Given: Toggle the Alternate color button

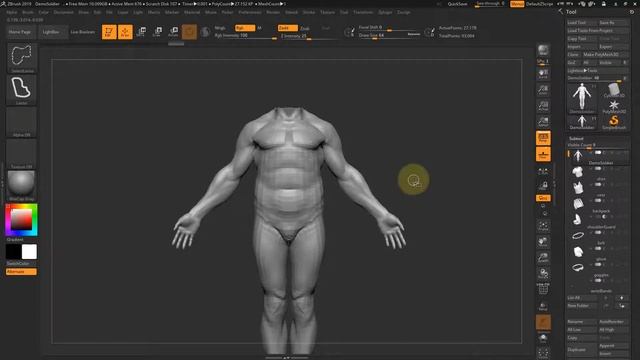Looking at the screenshot, I should pyautogui.click(x=21, y=271).
